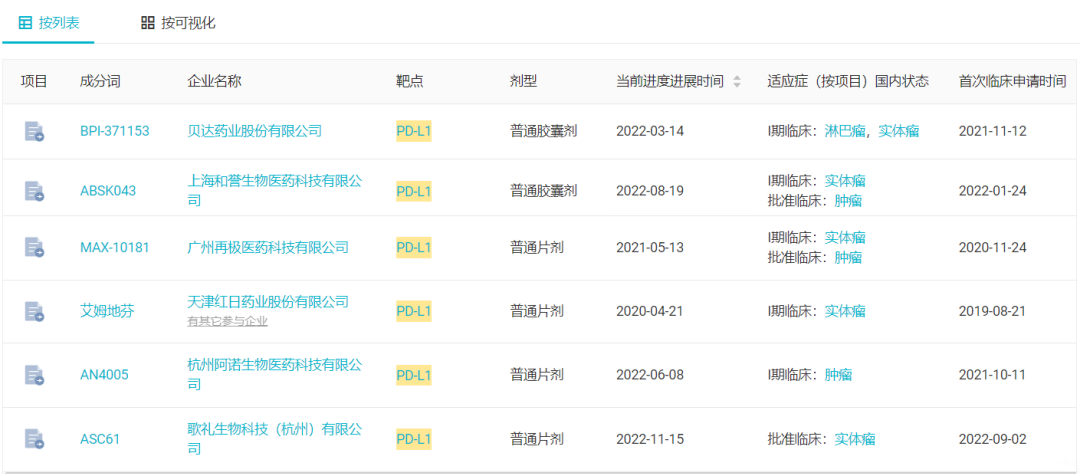1080x476 pixels.
Task: Open project icon for BPI-371153 row
Action: [34, 131]
